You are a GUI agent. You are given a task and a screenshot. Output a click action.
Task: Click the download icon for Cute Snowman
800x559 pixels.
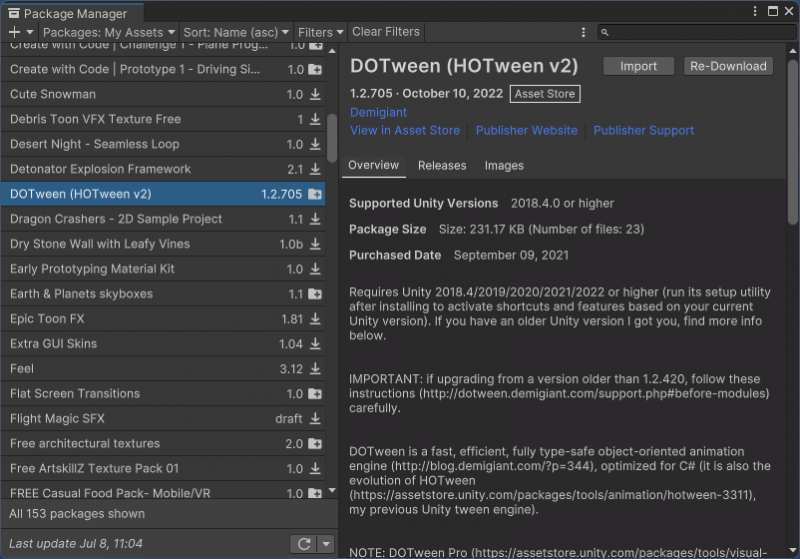coord(315,94)
